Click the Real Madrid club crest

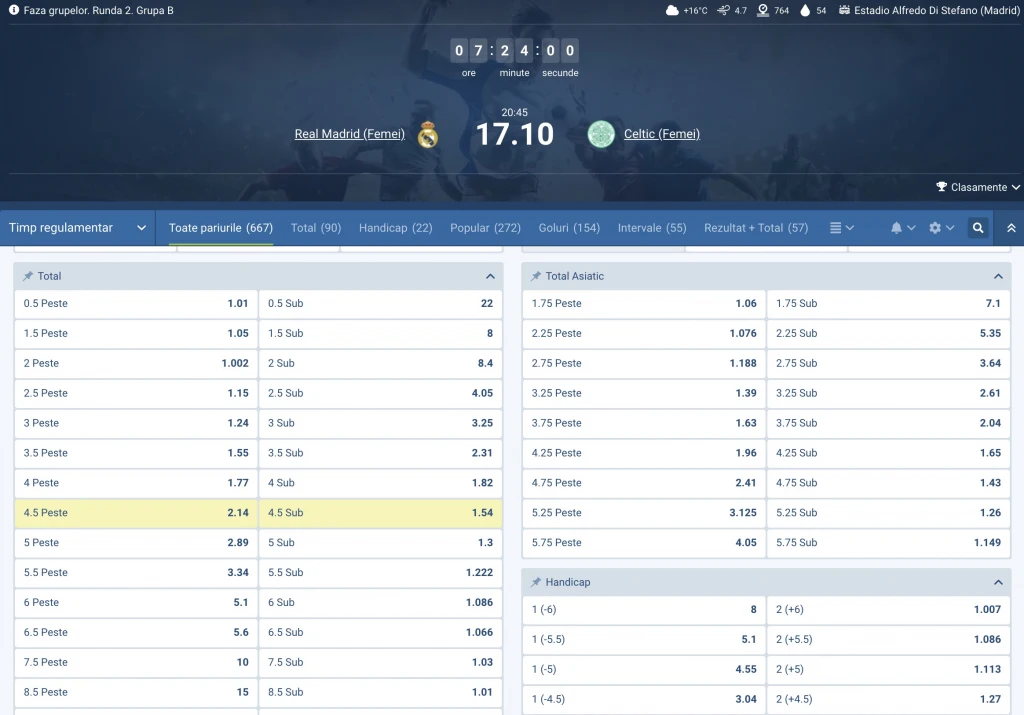[x=428, y=134]
